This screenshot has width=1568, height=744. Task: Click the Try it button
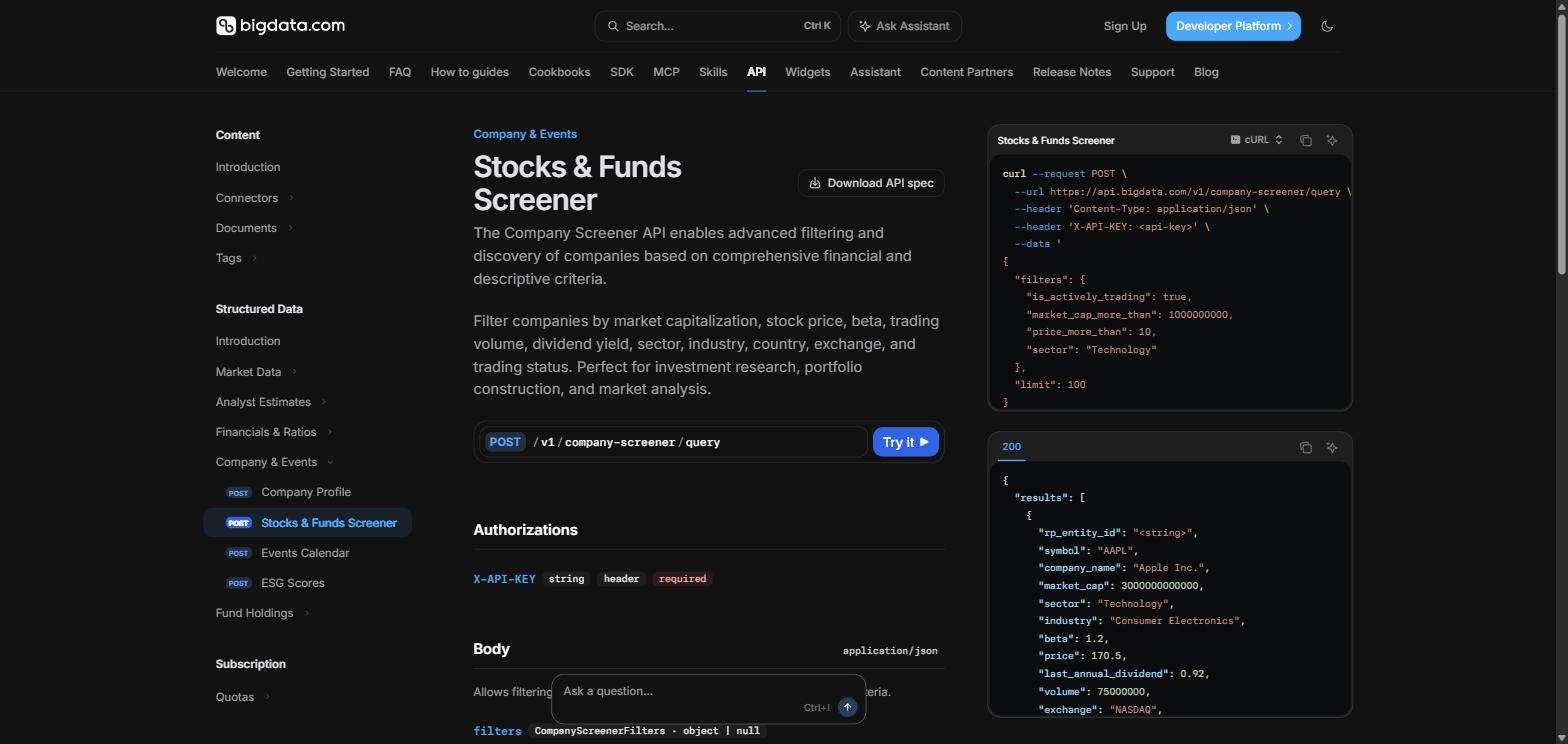[x=906, y=442]
